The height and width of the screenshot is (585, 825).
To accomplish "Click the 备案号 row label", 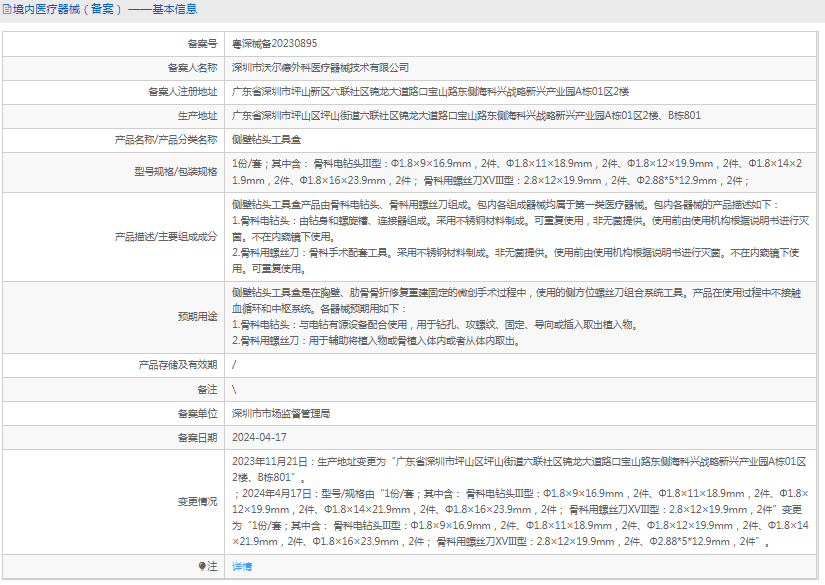I will [x=203, y=44].
